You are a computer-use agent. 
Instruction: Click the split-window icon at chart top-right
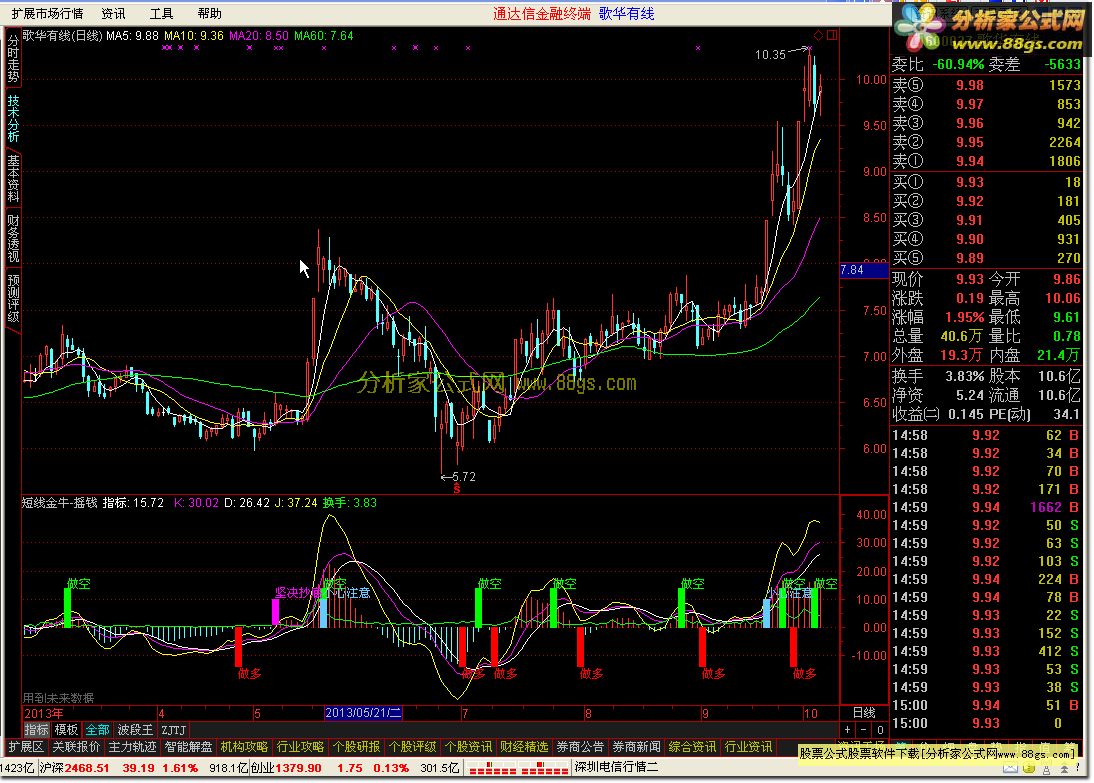(832, 35)
